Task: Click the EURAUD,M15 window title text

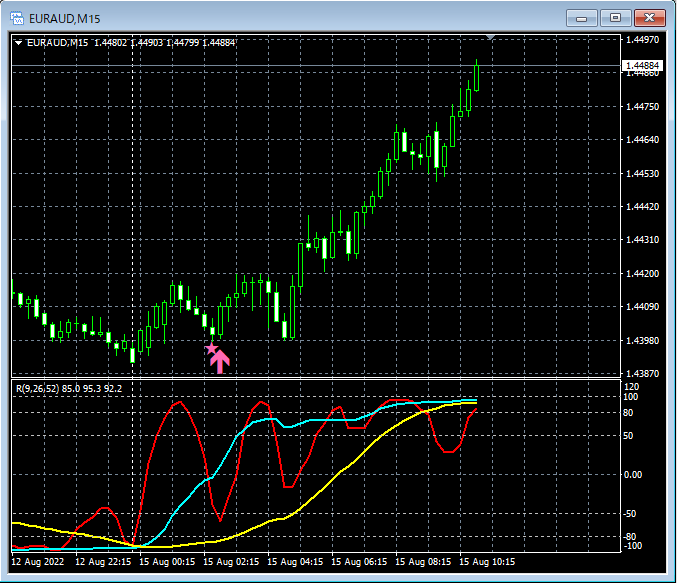Action: 64,19
